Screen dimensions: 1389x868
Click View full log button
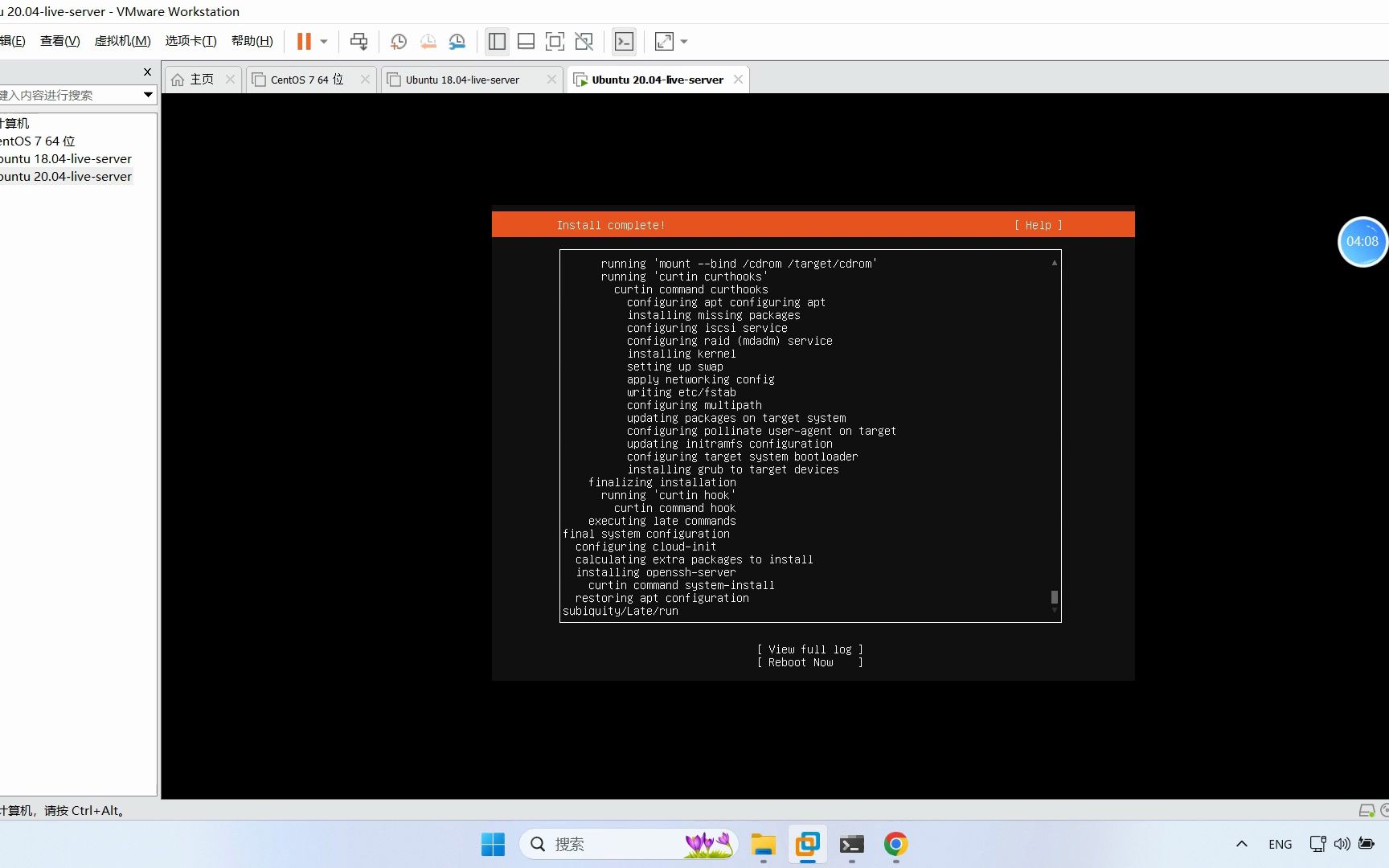click(810, 649)
